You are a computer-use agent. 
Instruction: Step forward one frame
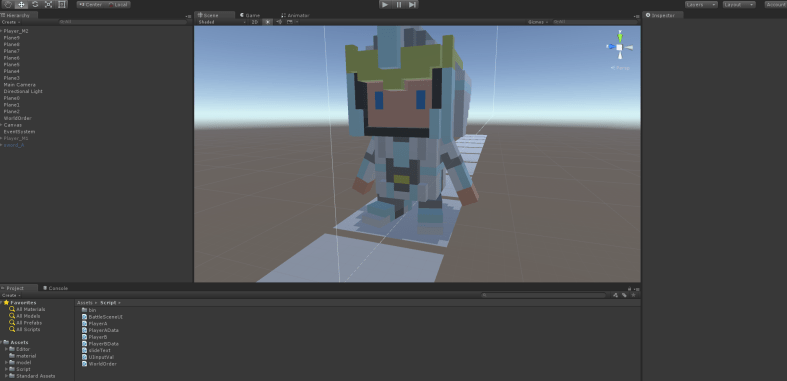pyautogui.click(x=412, y=5)
